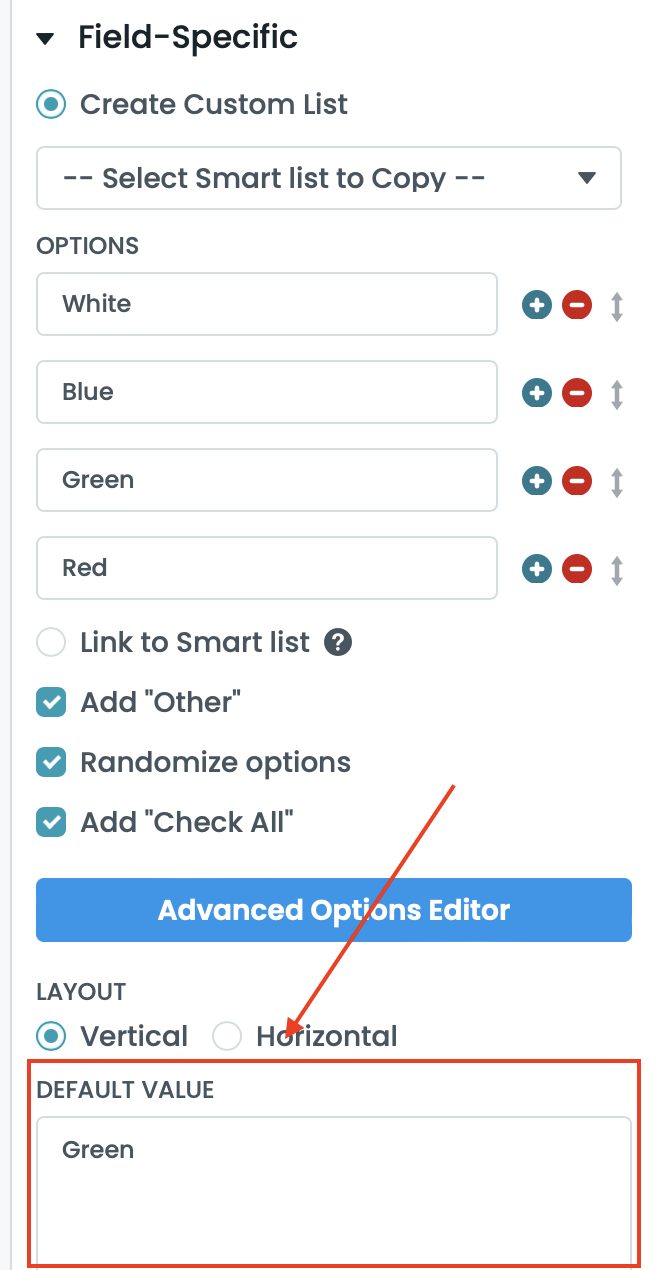The image size is (656, 1270).
Task: Select the Create Custom List radio button
Action: coord(51,104)
